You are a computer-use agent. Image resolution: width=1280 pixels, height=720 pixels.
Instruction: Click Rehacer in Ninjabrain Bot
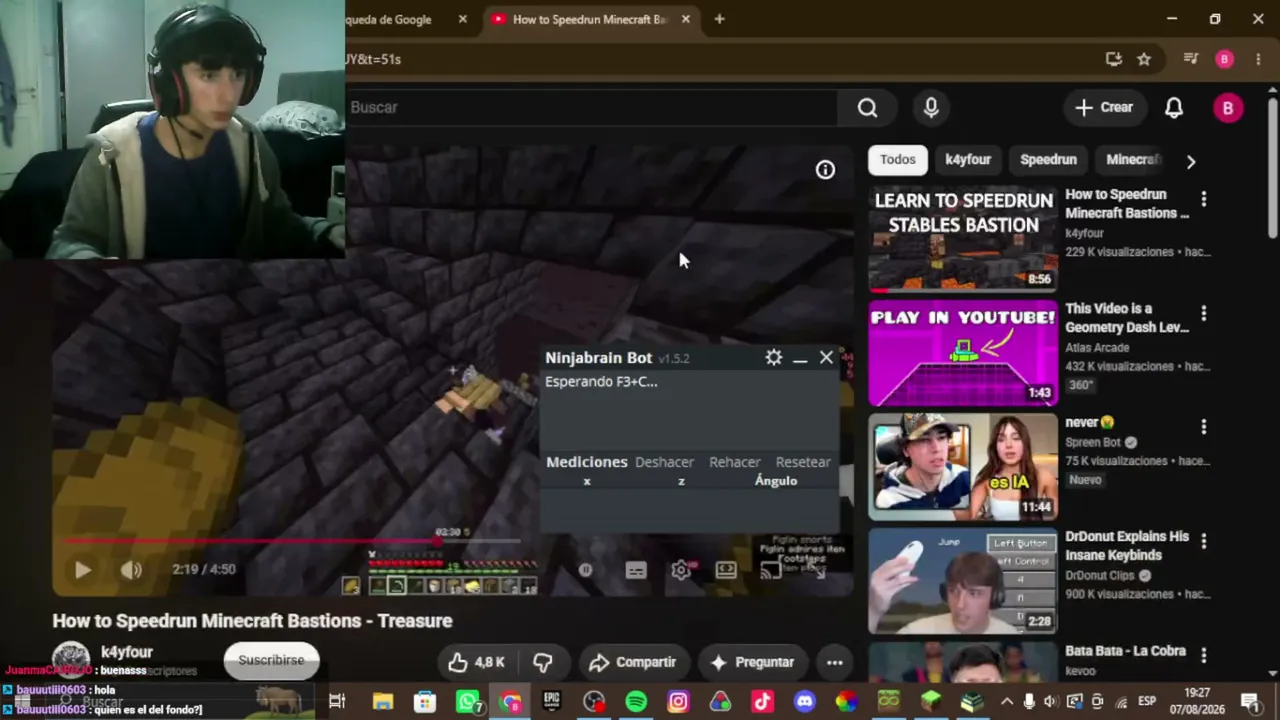[735, 462]
